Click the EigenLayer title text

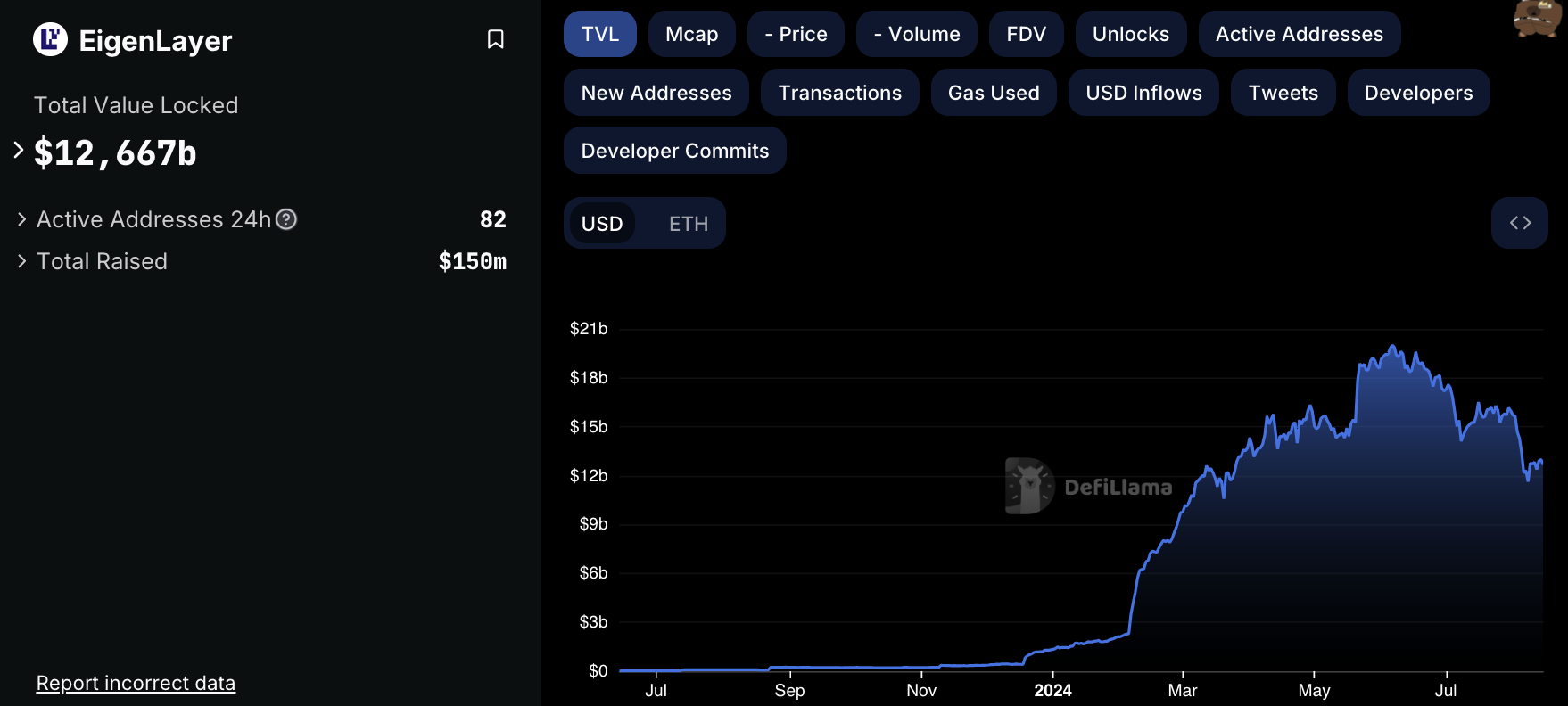click(x=155, y=41)
